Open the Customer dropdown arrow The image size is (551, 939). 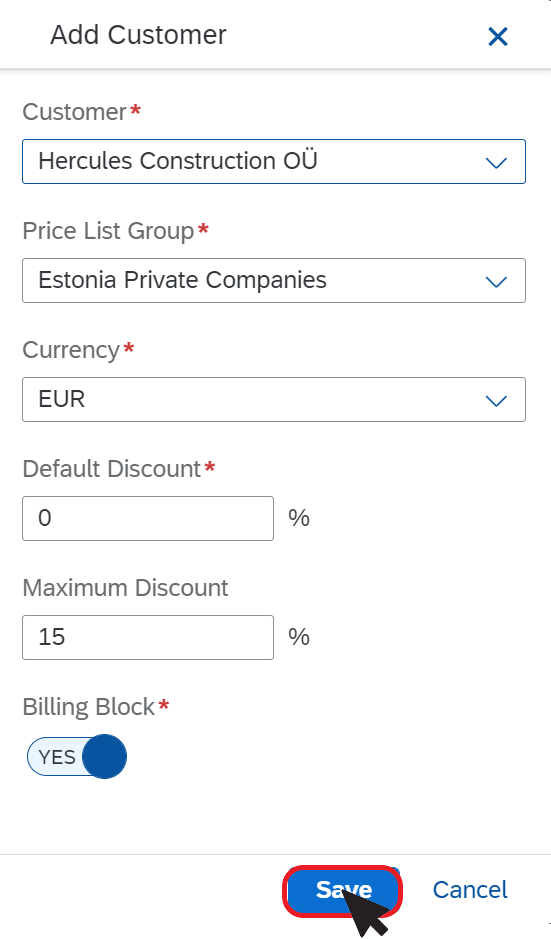496,162
